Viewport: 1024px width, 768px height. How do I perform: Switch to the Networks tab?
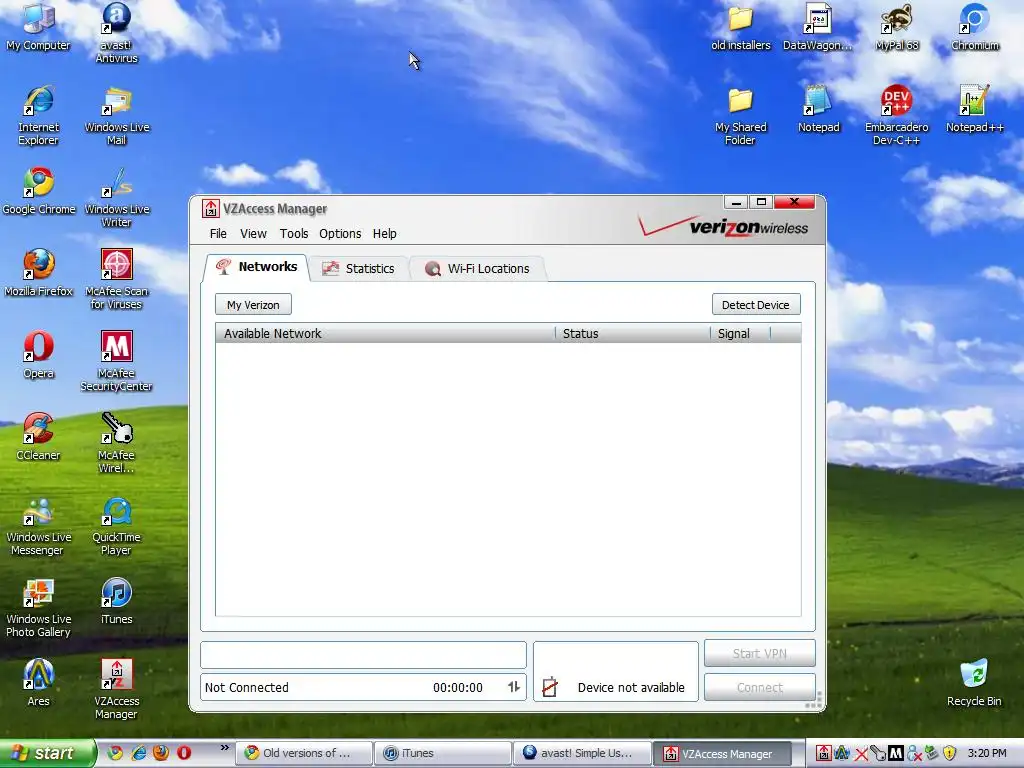click(x=256, y=267)
